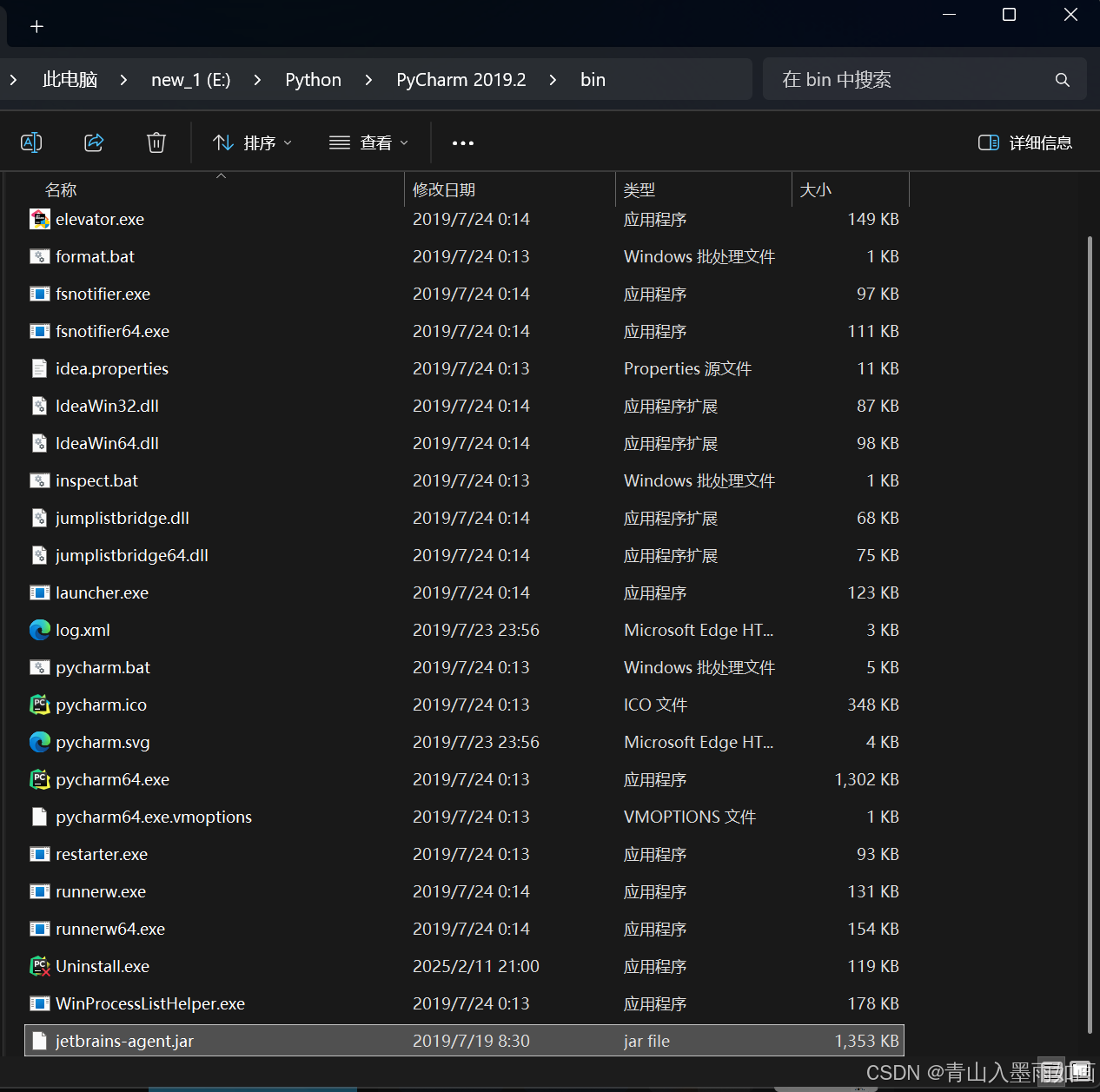Expand chevron after new_1 (E:)
The height and width of the screenshot is (1092, 1100).
257,80
